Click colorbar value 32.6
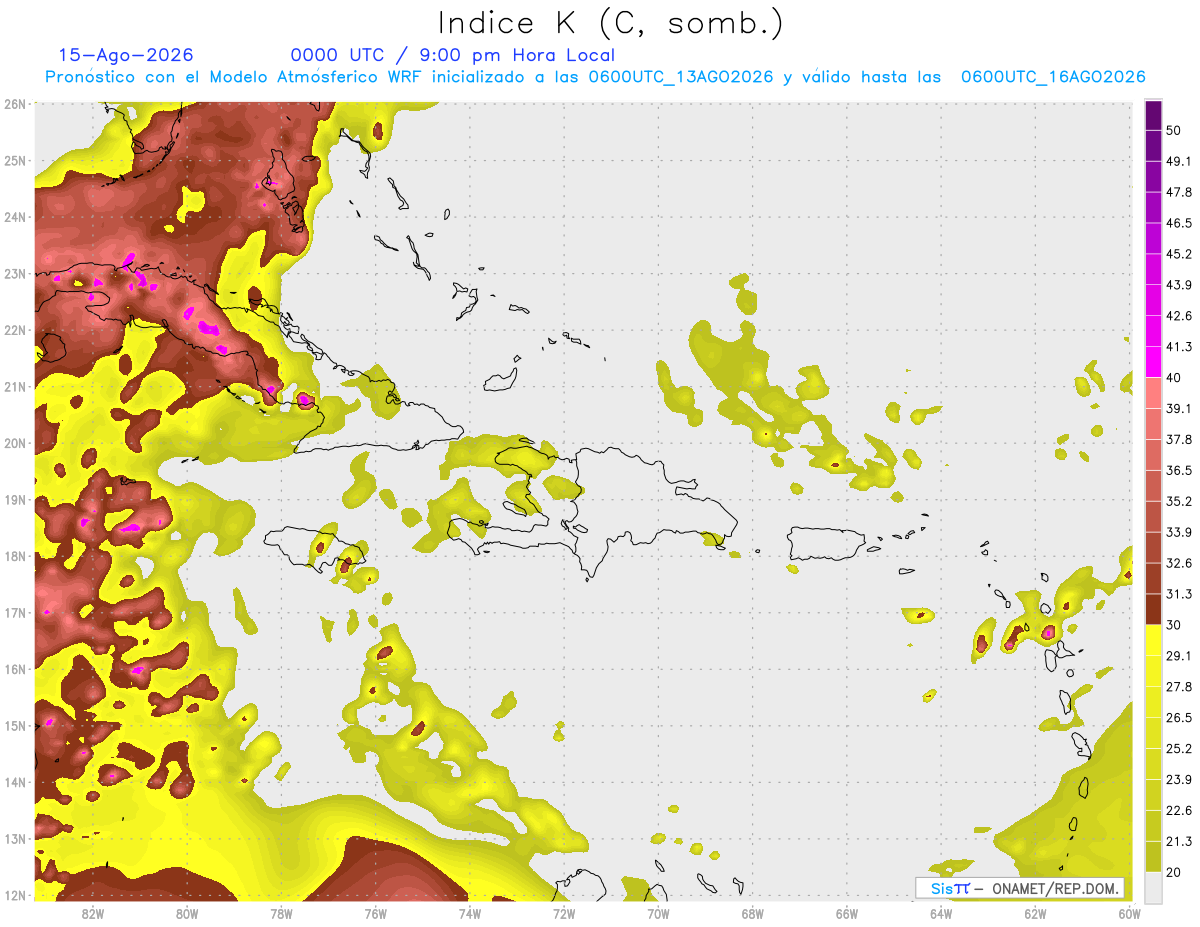1200x927 pixels. (1178, 563)
